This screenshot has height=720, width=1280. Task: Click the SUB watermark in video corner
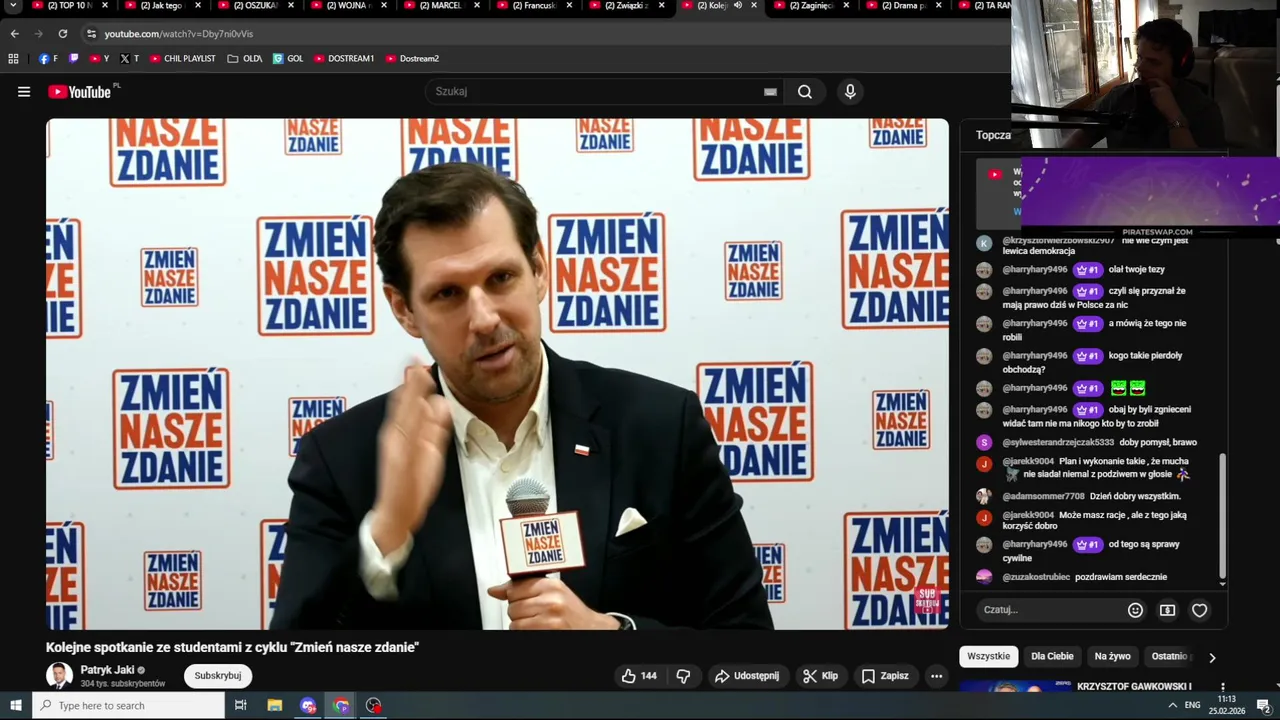tap(927, 599)
